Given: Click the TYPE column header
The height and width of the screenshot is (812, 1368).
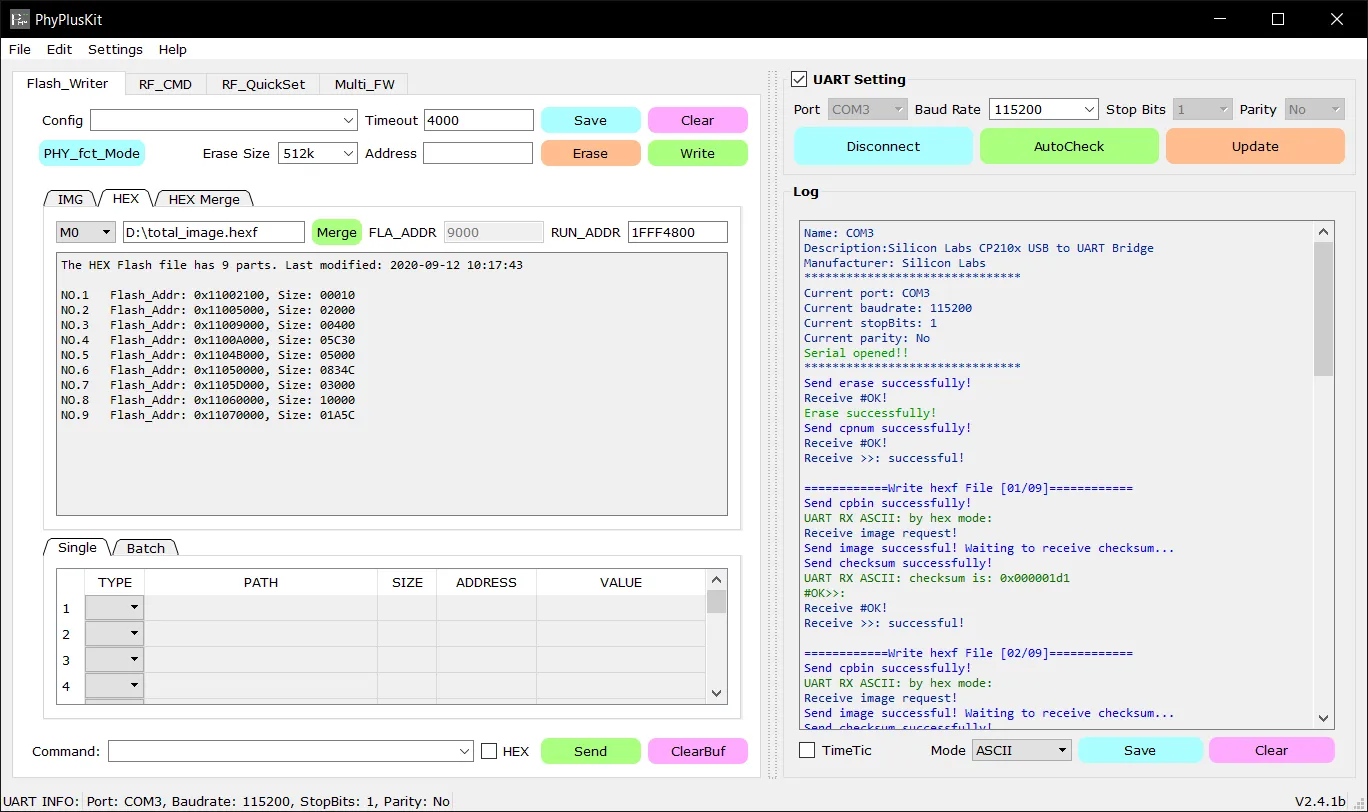Looking at the screenshot, I should [115, 582].
